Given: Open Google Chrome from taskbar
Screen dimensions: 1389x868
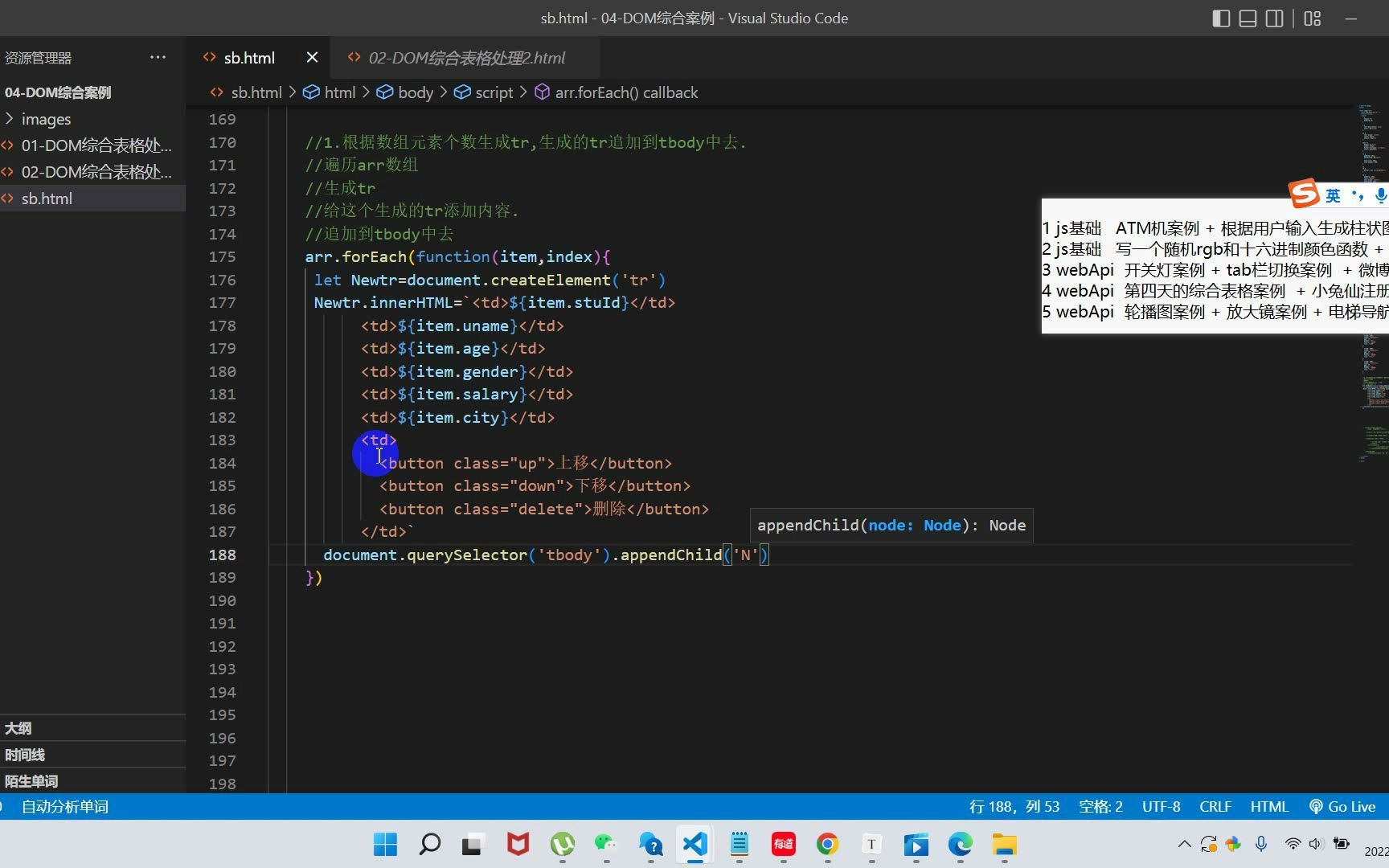Looking at the screenshot, I should click(827, 845).
